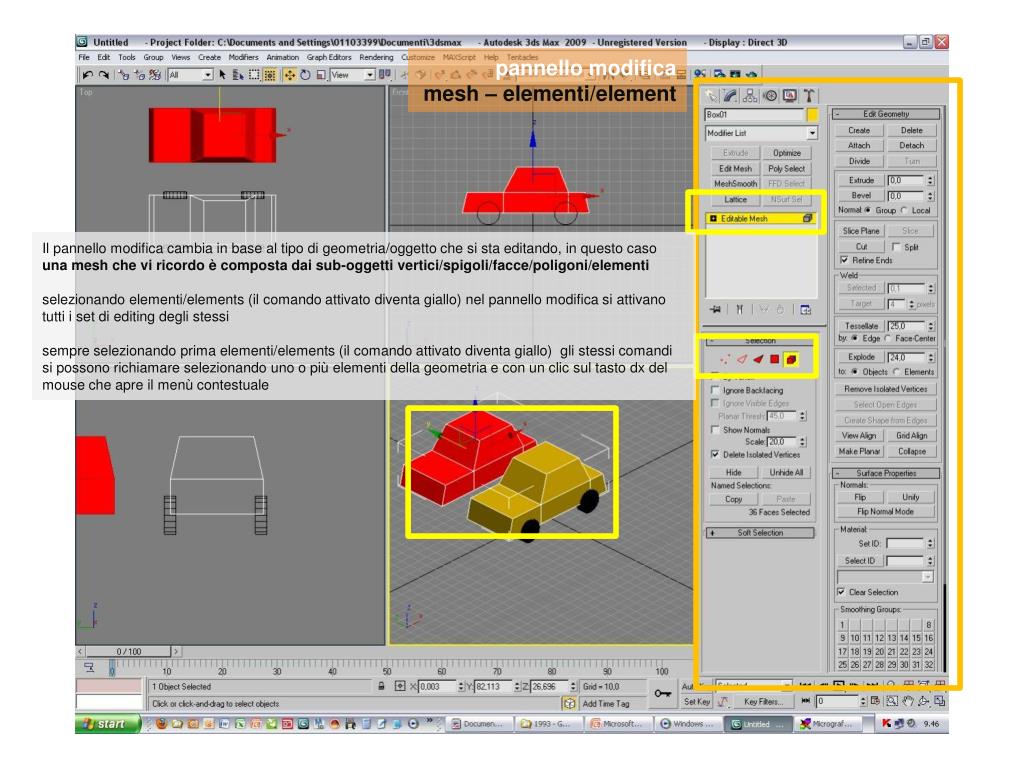This screenshot has width=1024, height=768.
Task: Open the Motion command panel tab
Action: [770, 96]
